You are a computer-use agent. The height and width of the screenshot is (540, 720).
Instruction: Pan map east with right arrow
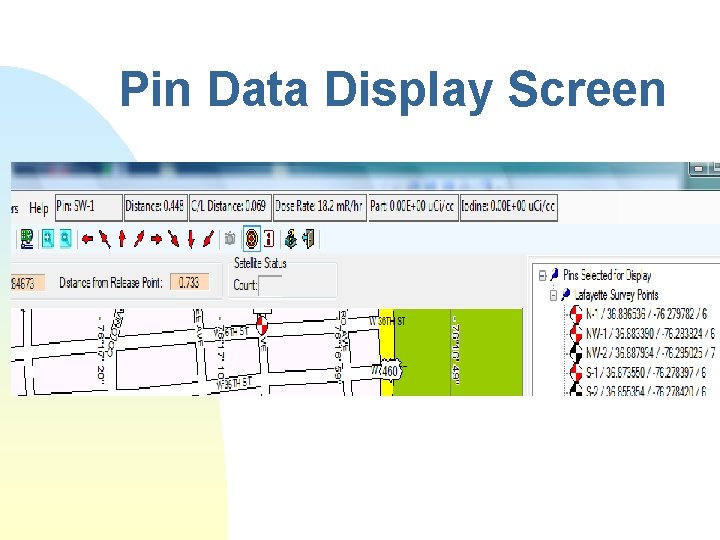(x=157, y=239)
